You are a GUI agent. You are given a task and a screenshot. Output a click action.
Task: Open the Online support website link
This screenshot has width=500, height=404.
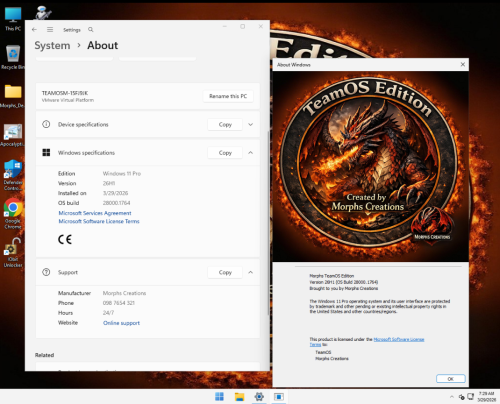tap(121, 323)
